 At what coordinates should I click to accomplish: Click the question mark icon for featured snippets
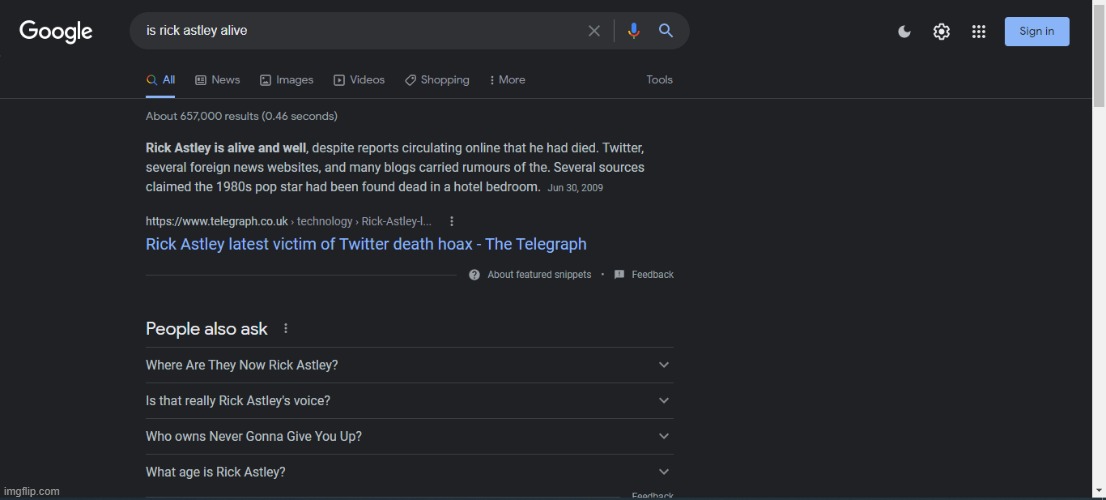coord(475,275)
